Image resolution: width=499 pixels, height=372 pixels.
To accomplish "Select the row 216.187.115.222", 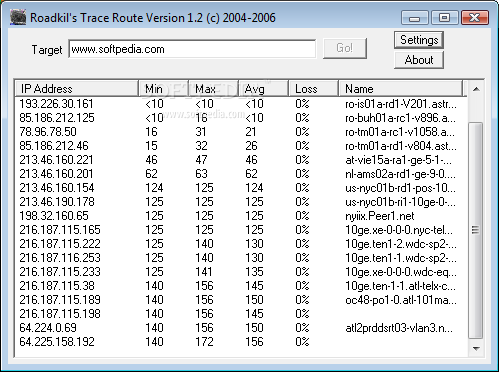I will [x=241, y=244].
